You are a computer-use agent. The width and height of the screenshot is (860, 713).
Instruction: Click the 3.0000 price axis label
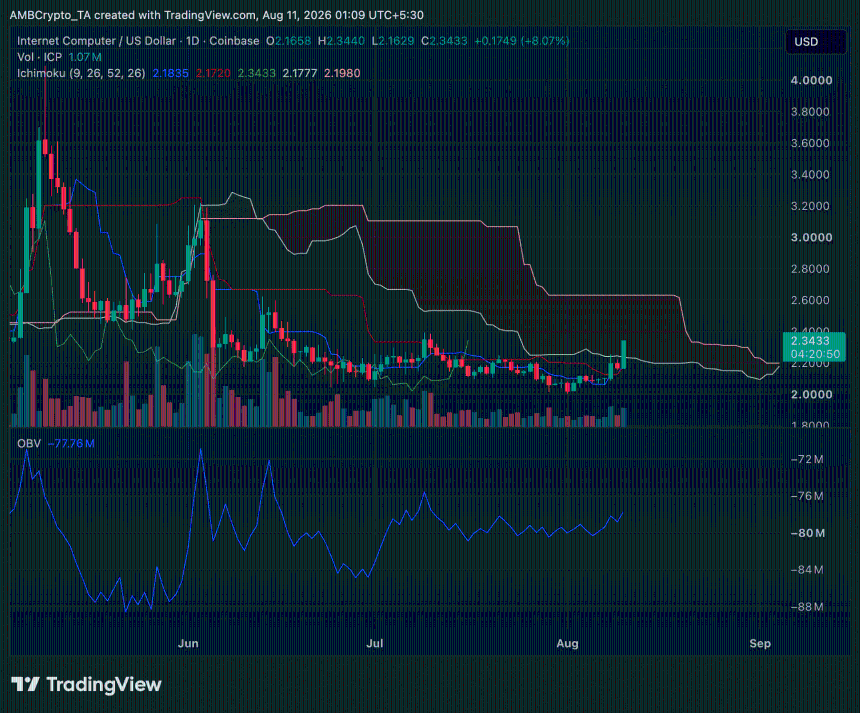point(811,237)
